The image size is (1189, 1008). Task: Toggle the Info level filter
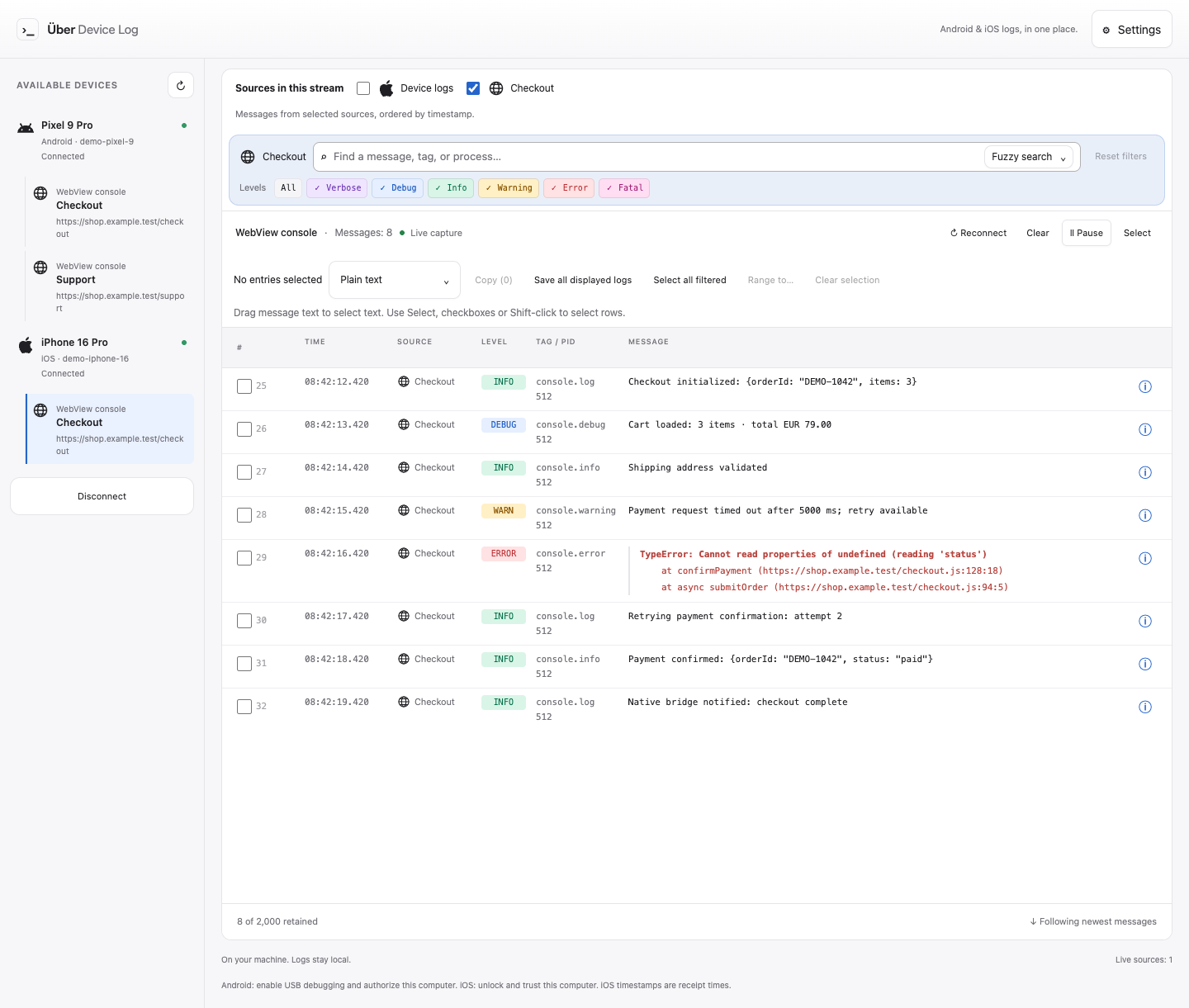(x=451, y=188)
